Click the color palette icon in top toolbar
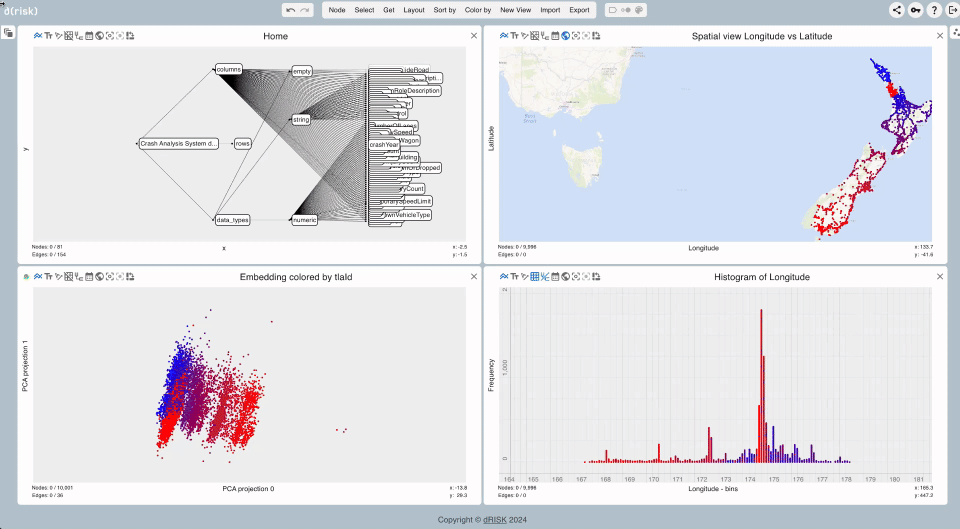The image size is (960, 529). click(x=639, y=10)
